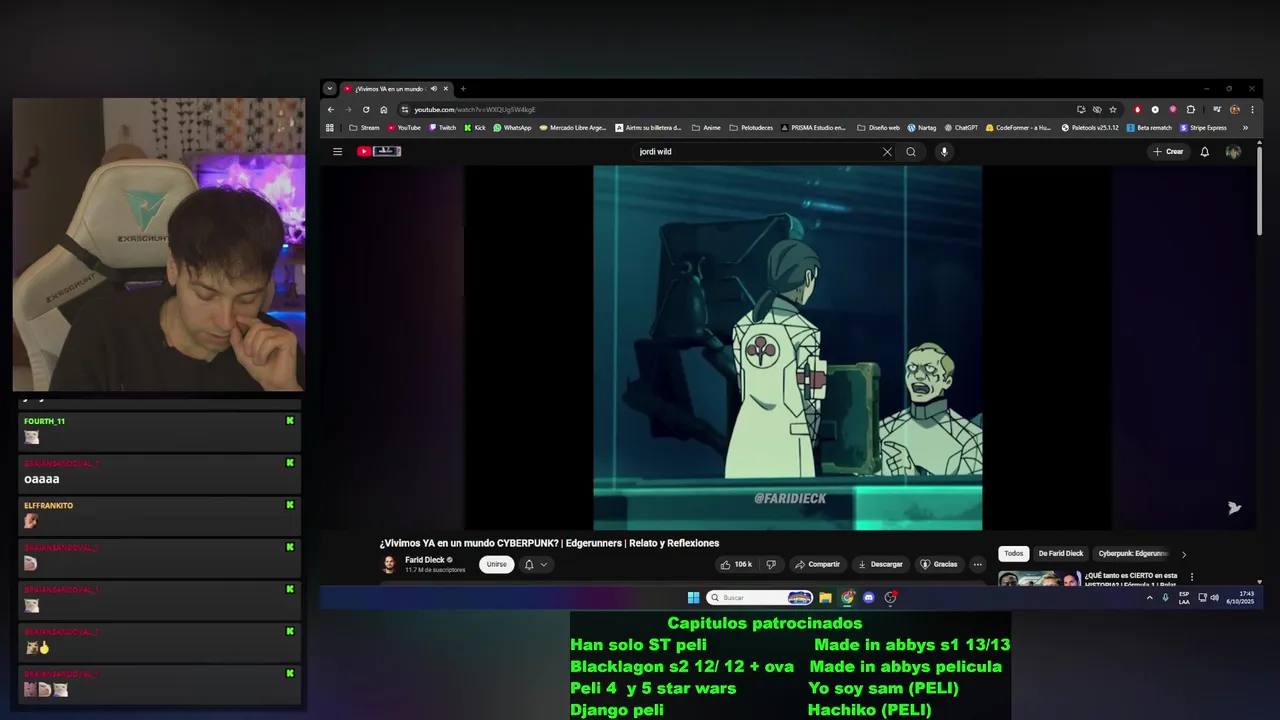The width and height of the screenshot is (1280, 720).
Task: Open the browser extensions puzzle icon
Action: (x=1190, y=109)
